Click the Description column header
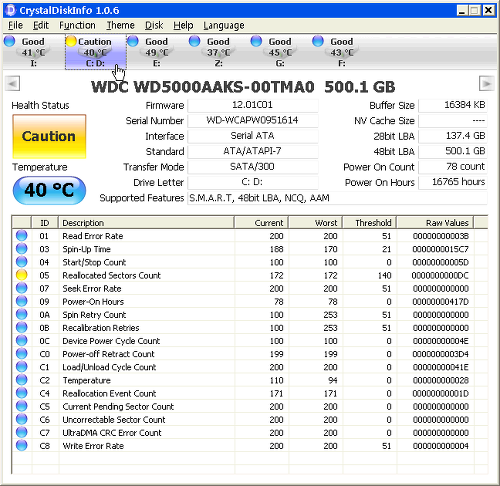The width and height of the screenshot is (500, 486). coord(146,223)
